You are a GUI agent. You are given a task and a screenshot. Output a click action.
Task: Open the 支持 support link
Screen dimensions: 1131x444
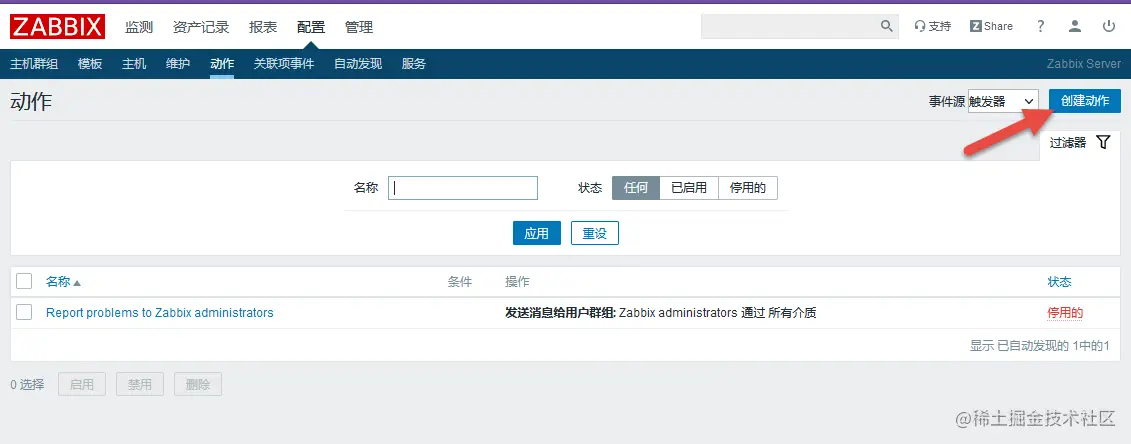click(933, 26)
